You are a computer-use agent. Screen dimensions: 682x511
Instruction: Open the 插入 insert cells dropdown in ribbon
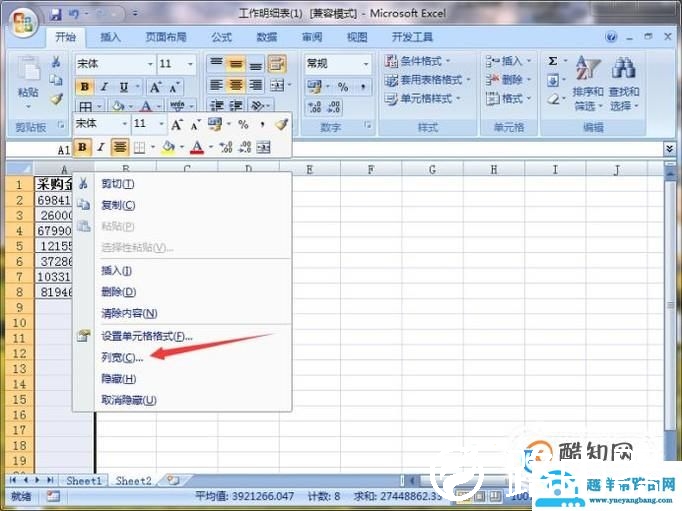[x=508, y=61]
